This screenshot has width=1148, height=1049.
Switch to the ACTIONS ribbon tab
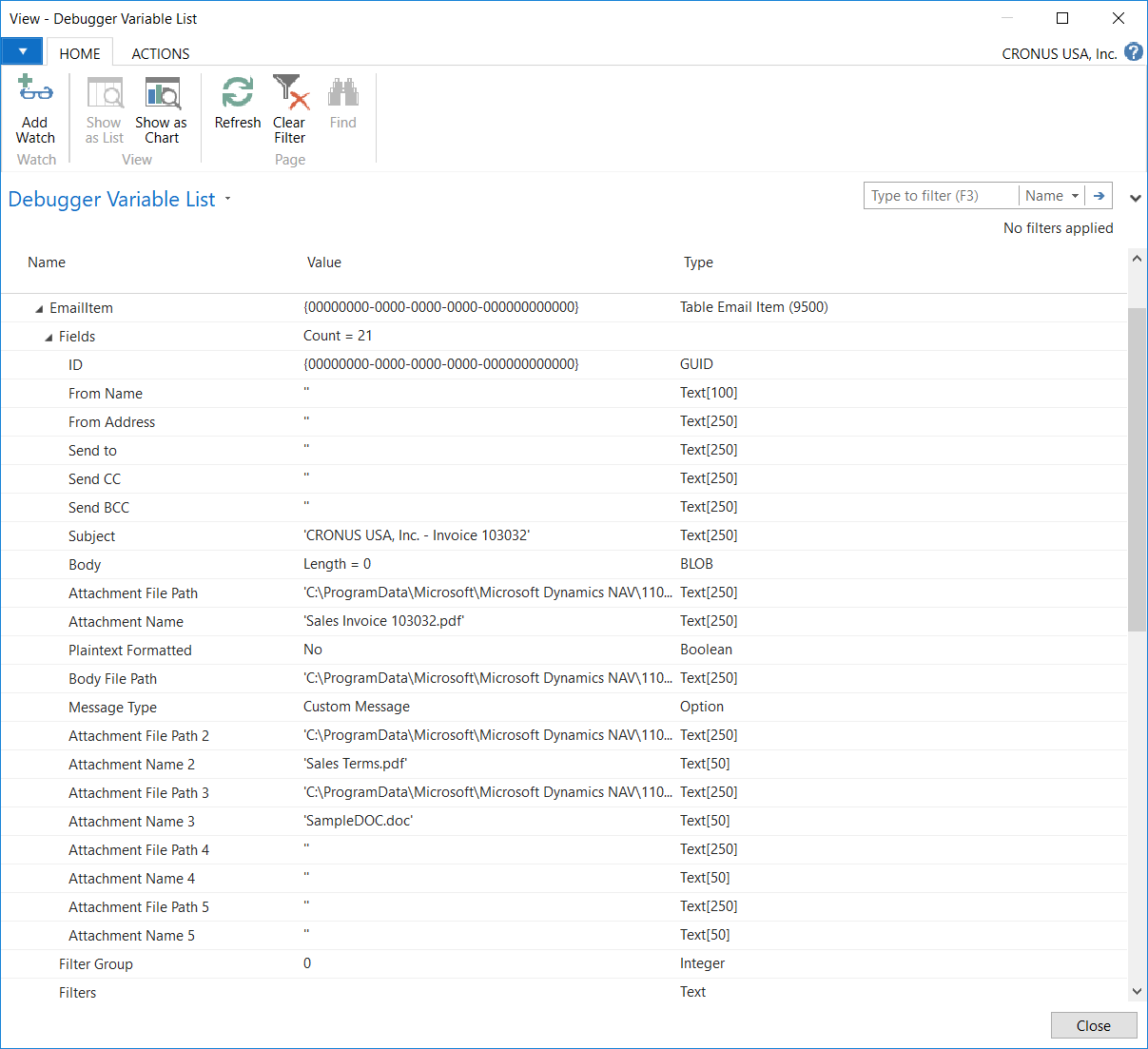pos(160,53)
